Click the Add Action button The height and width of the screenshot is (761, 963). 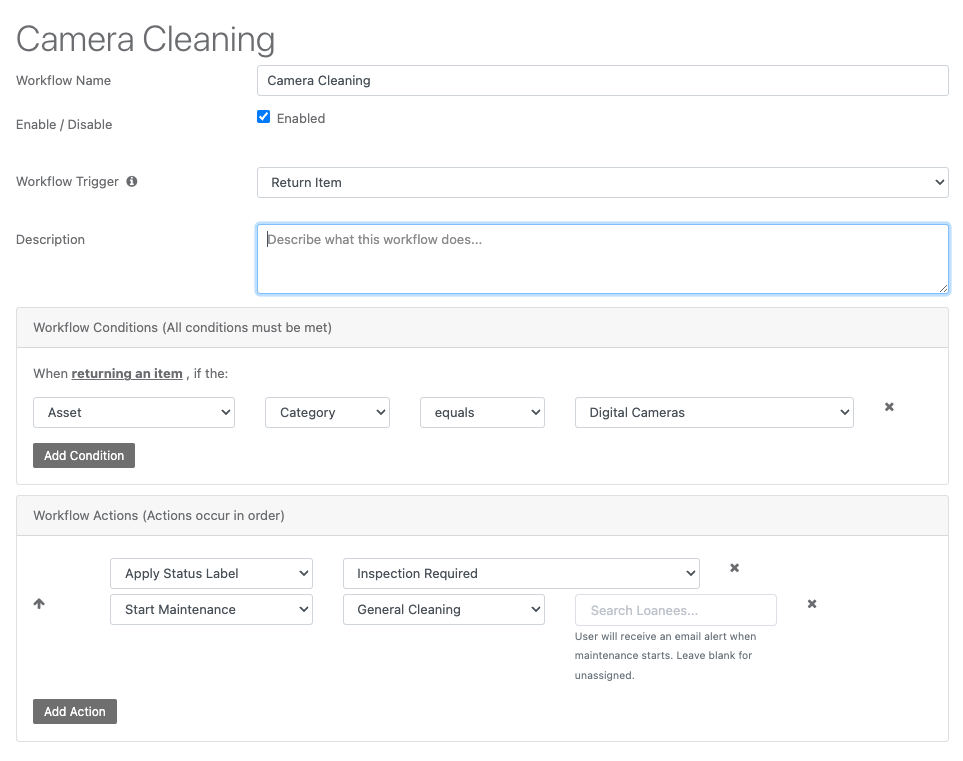[x=74, y=711]
